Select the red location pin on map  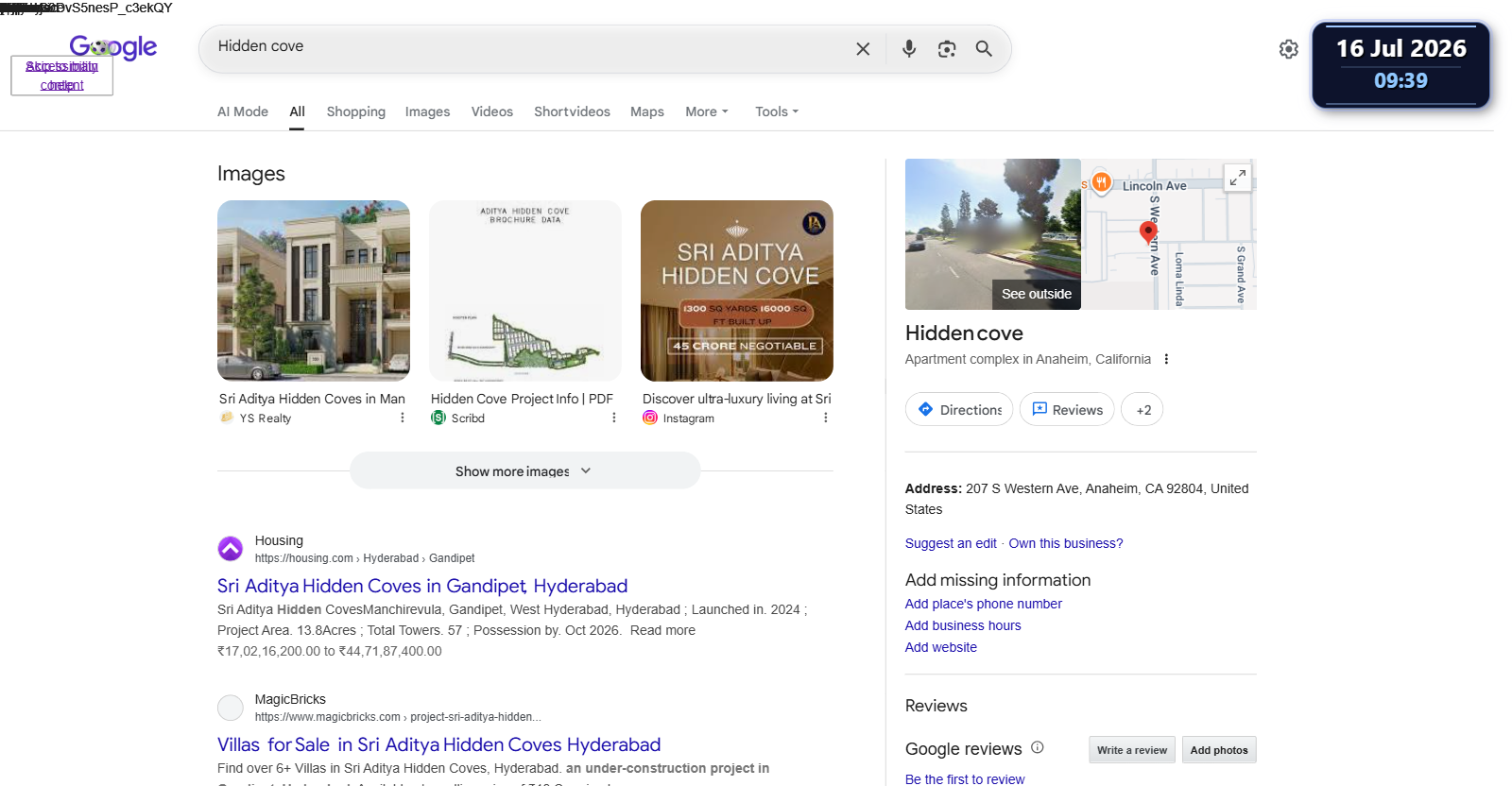pyautogui.click(x=1148, y=232)
